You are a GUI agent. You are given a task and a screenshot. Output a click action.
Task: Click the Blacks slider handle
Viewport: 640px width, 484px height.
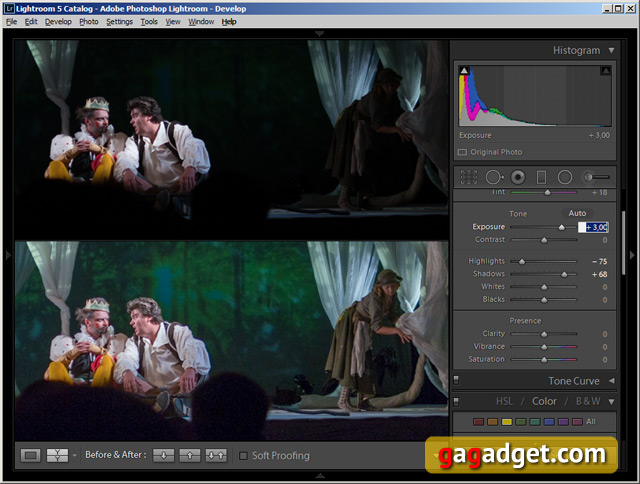pyautogui.click(x=544, y=300)
